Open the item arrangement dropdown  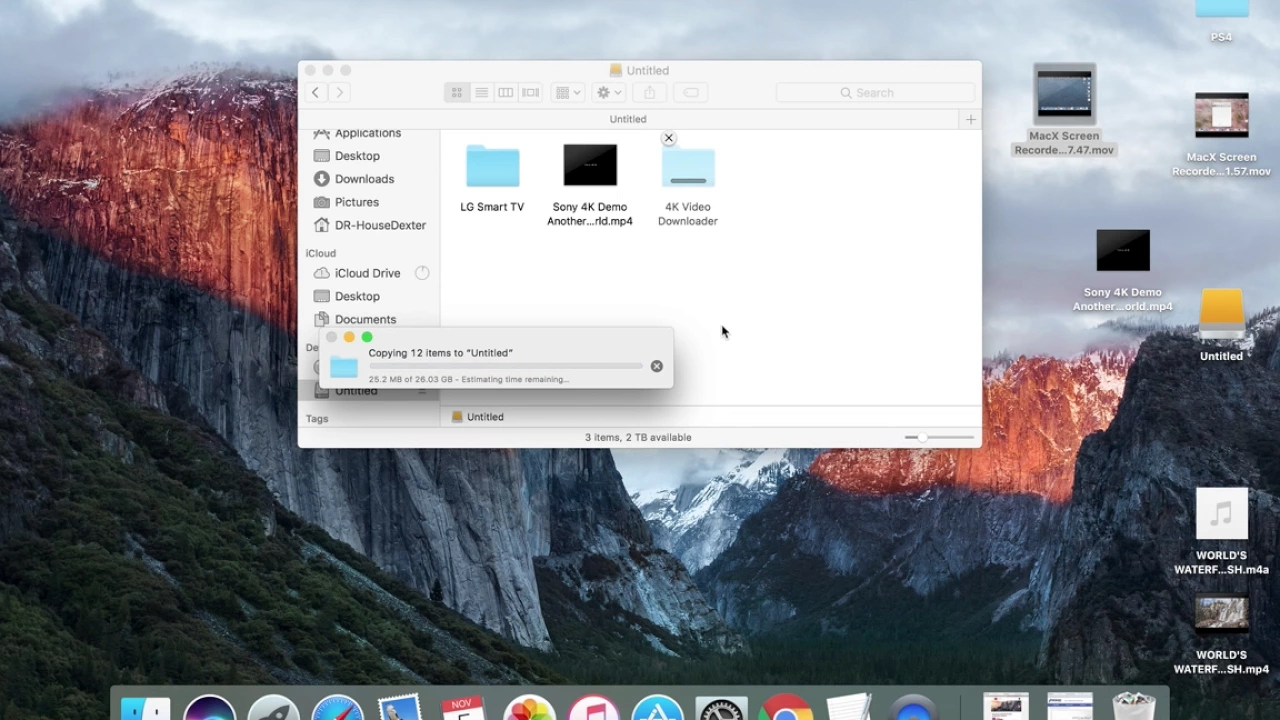(x=568, y=92)
